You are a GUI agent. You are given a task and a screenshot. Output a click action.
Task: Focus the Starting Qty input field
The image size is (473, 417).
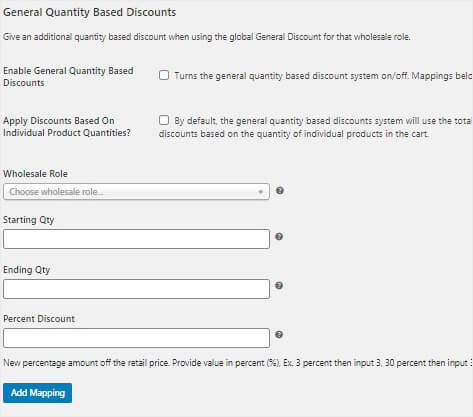(x=136, y=239)
